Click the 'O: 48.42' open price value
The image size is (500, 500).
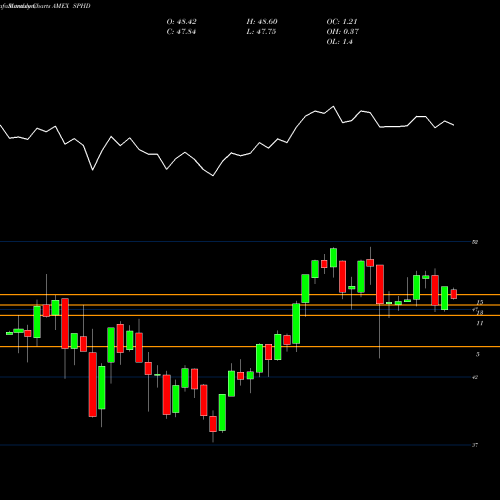click(x=181, y=22)
